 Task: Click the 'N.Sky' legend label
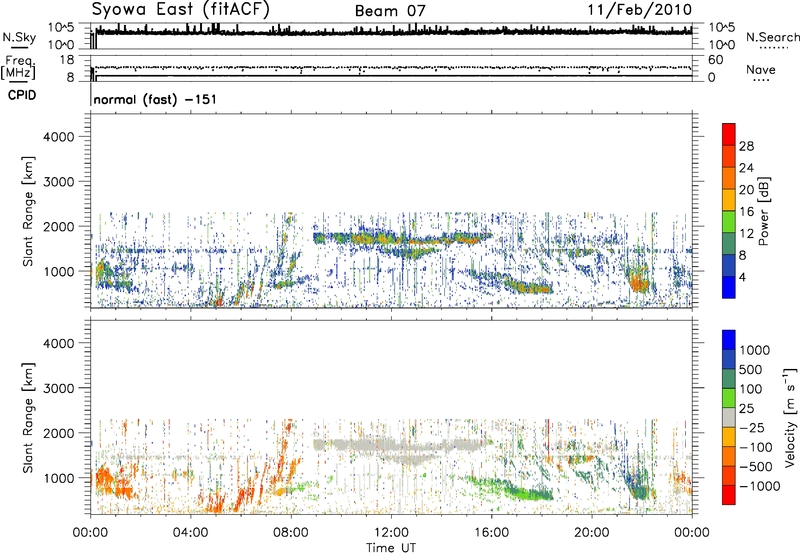(19, 37)
